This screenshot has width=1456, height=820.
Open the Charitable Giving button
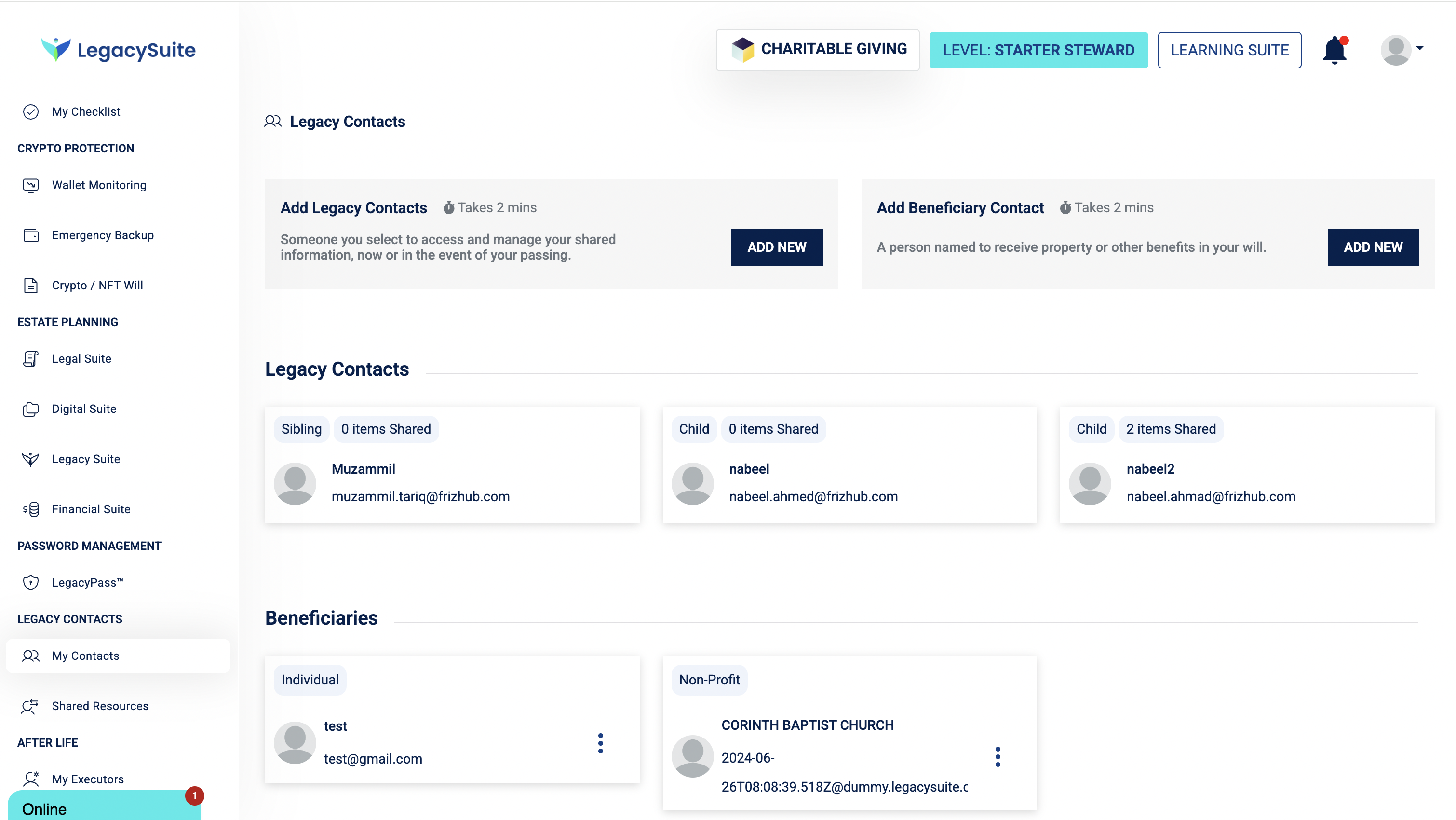click(817, 50)
